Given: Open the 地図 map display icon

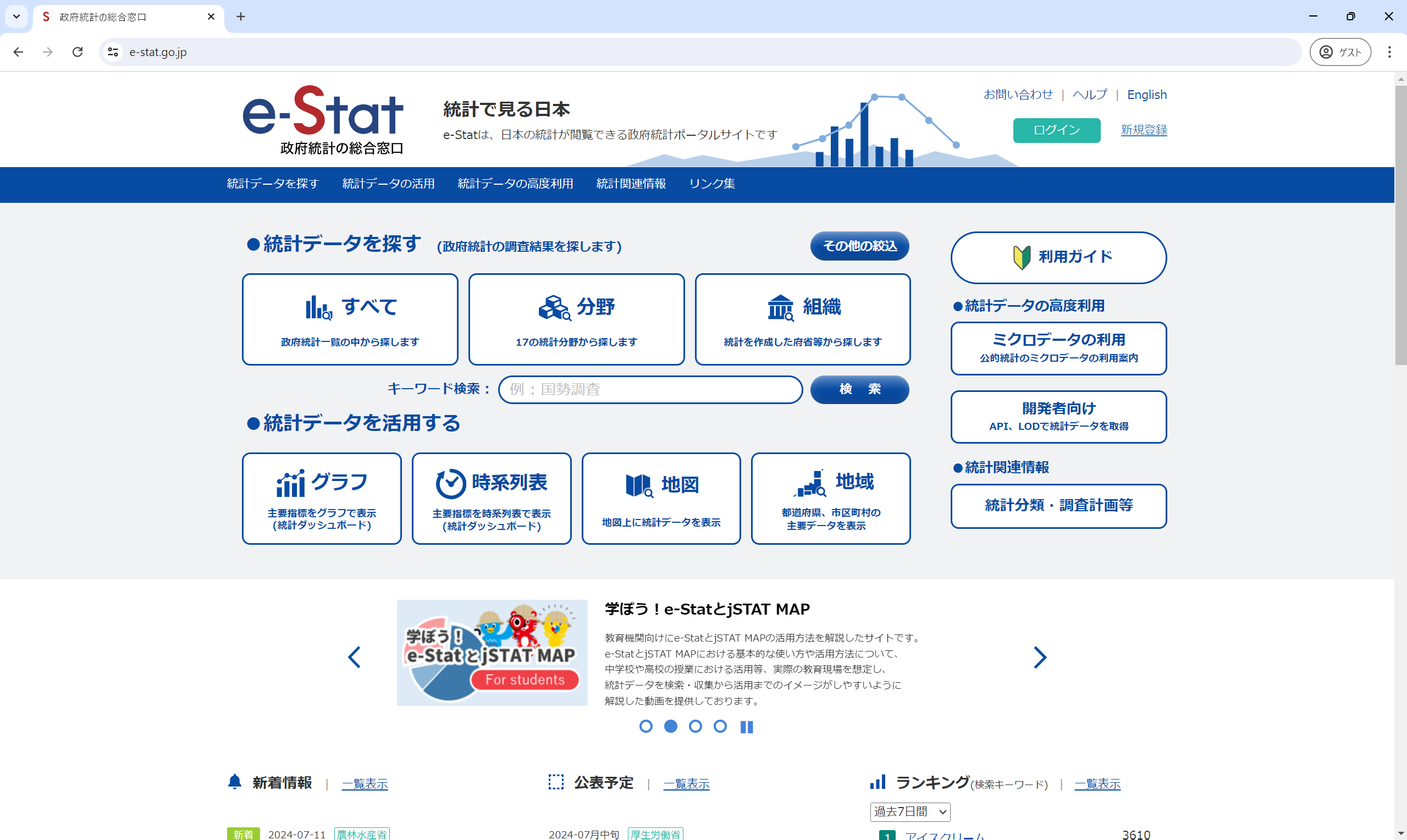Looking at the screenshot, I should (638, 484).
